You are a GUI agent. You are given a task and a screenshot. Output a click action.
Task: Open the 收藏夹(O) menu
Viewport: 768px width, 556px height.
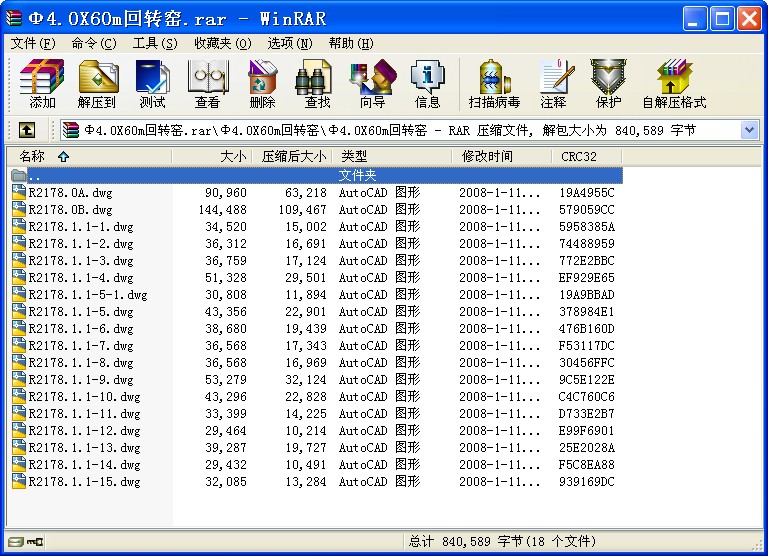click(223, 44)
